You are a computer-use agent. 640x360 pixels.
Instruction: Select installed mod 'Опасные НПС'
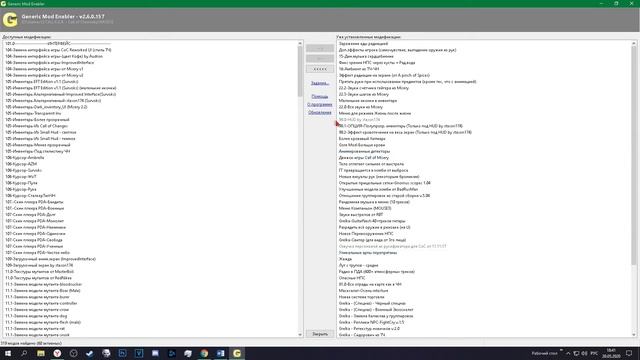click(352, 278)
